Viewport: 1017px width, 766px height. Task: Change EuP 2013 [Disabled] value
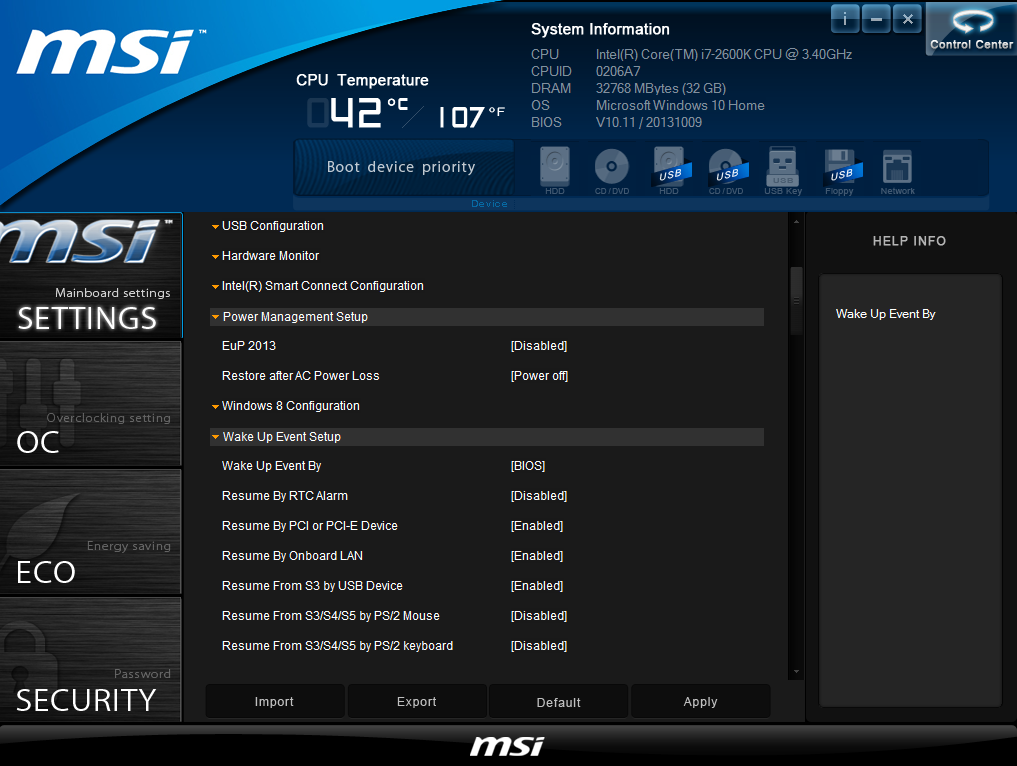point(539,346)
